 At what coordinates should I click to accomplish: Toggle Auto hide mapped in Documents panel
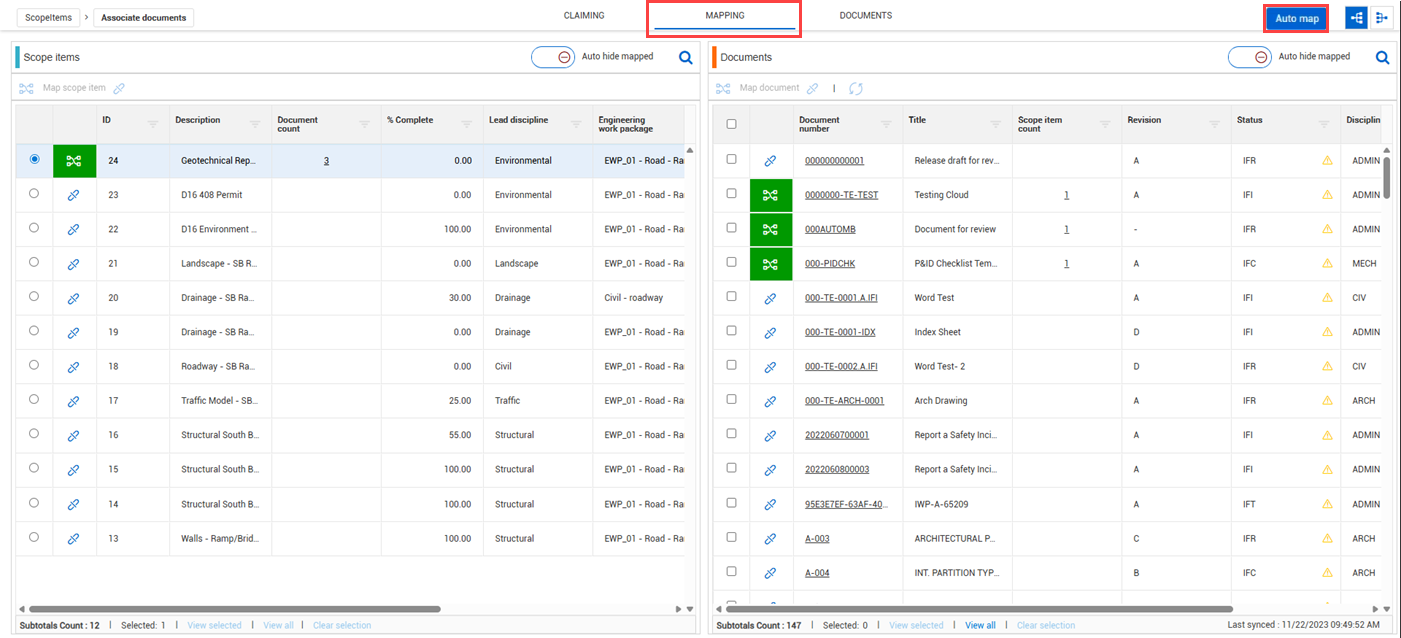tap(1250, 57)
